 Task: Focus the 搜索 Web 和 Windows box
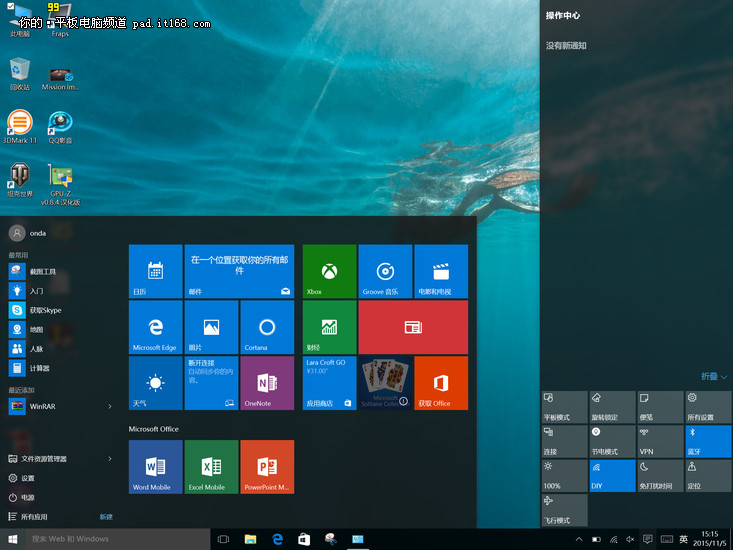click(118, 539)
